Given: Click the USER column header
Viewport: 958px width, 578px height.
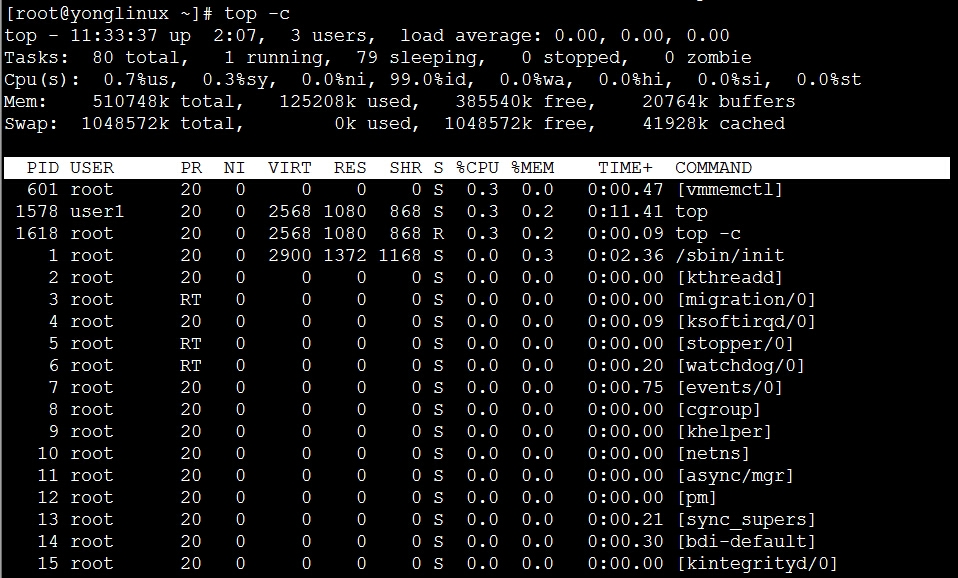Looking at the screenshot, I should coord(92,167).
